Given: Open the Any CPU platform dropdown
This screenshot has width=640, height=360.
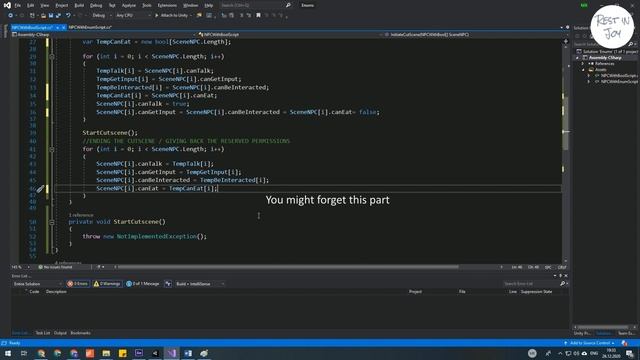Looking at the screenshot, I should point(133,16).
